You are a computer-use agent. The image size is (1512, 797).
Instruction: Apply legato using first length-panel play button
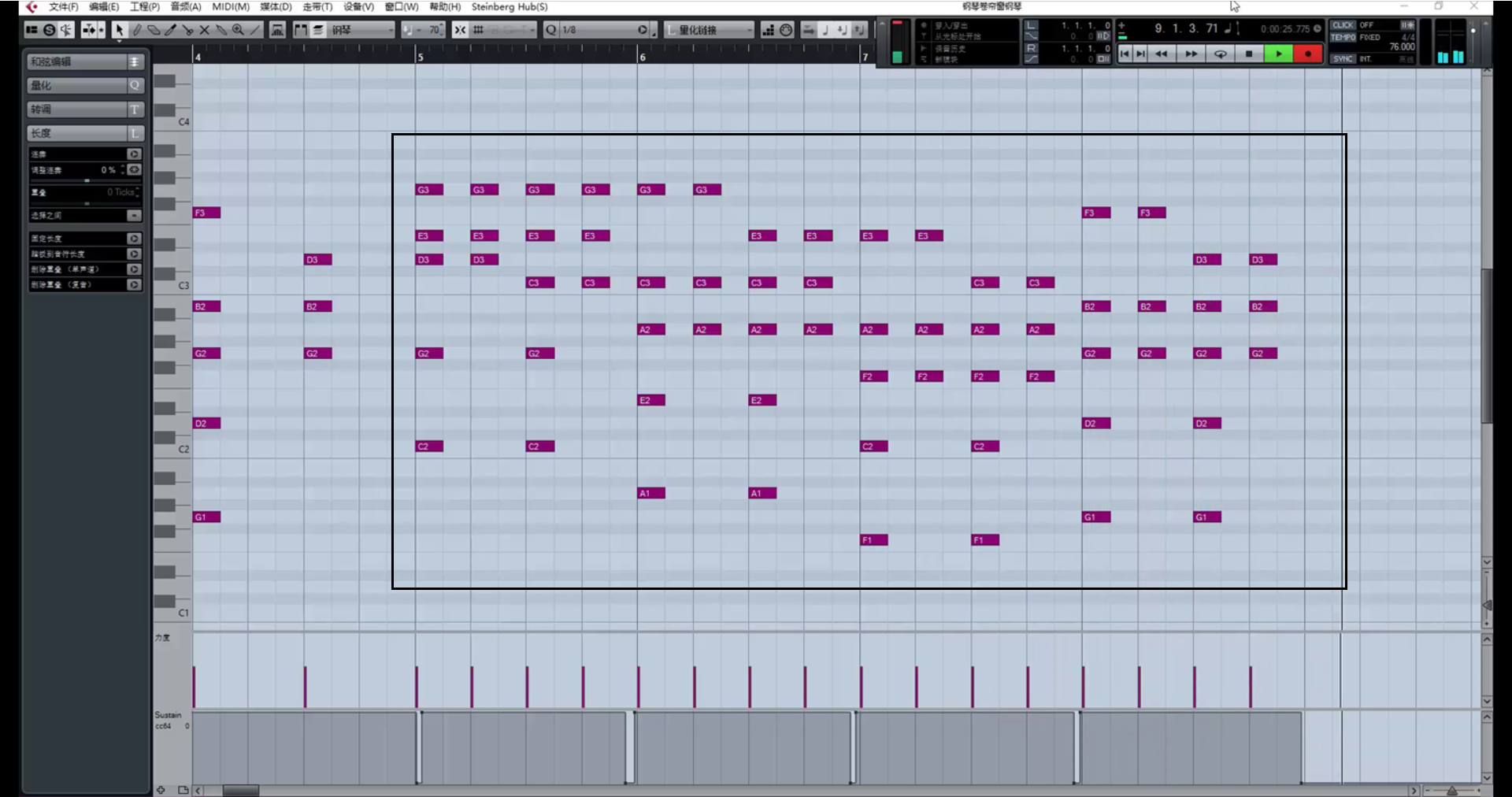[x=134, y=154]
